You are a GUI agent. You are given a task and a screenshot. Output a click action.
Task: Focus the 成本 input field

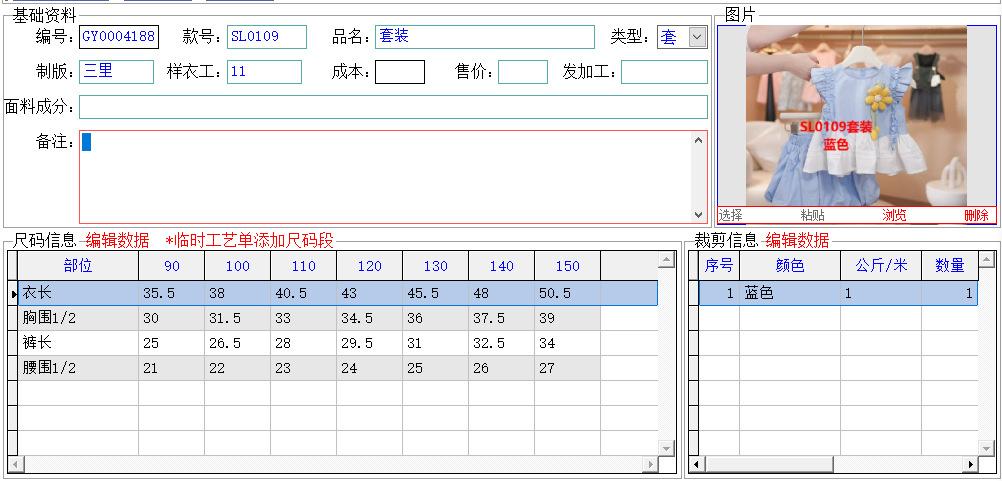point(399,72)
